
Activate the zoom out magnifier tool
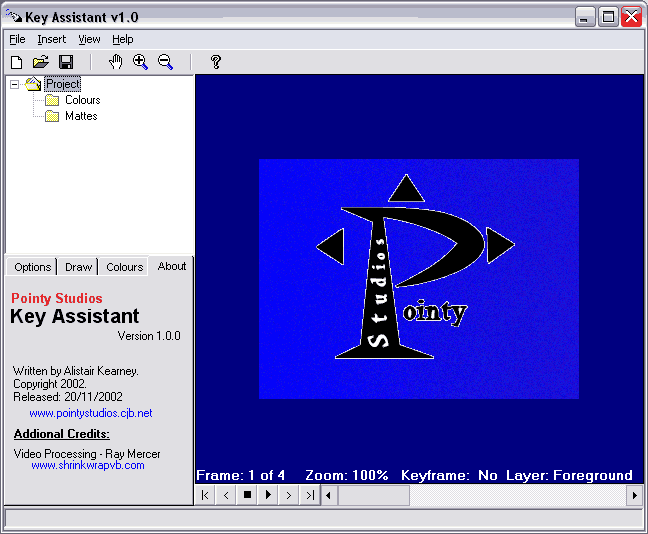(165, 62)
